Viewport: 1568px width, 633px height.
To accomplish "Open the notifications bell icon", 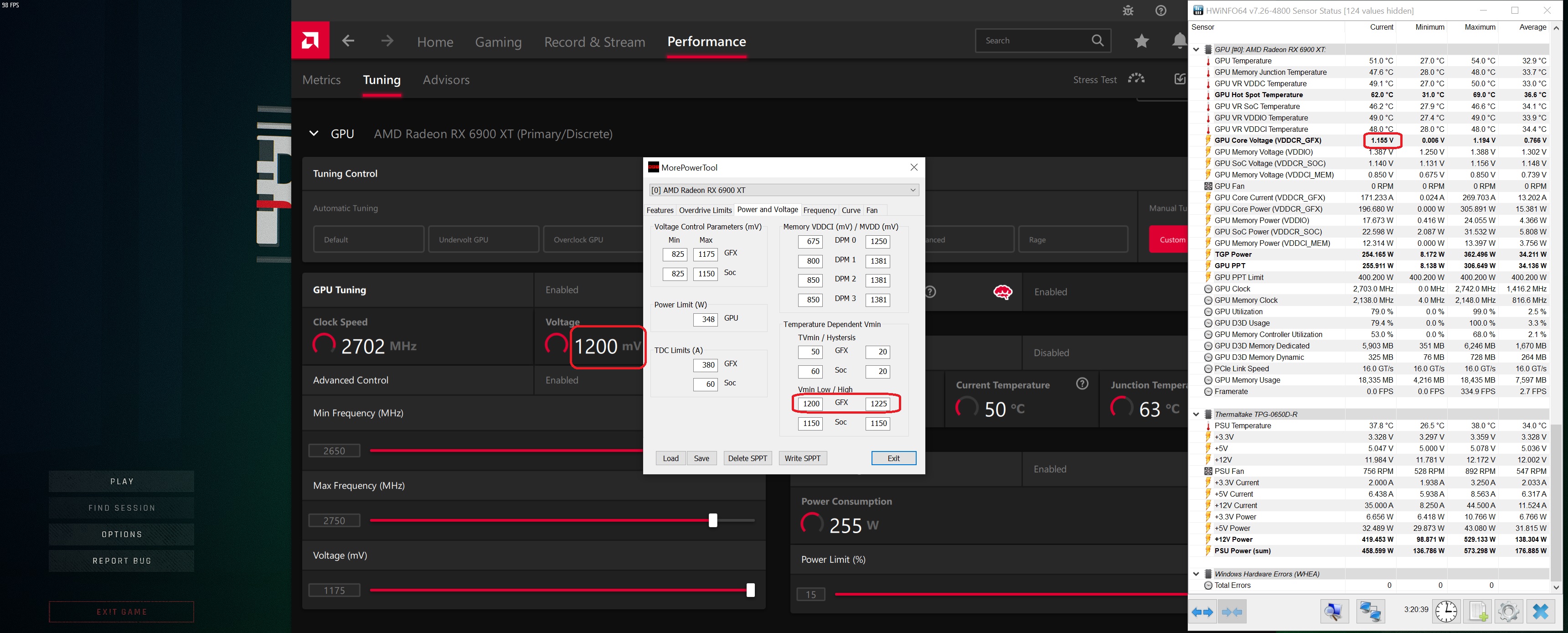I will click(x=1179, y=41).
